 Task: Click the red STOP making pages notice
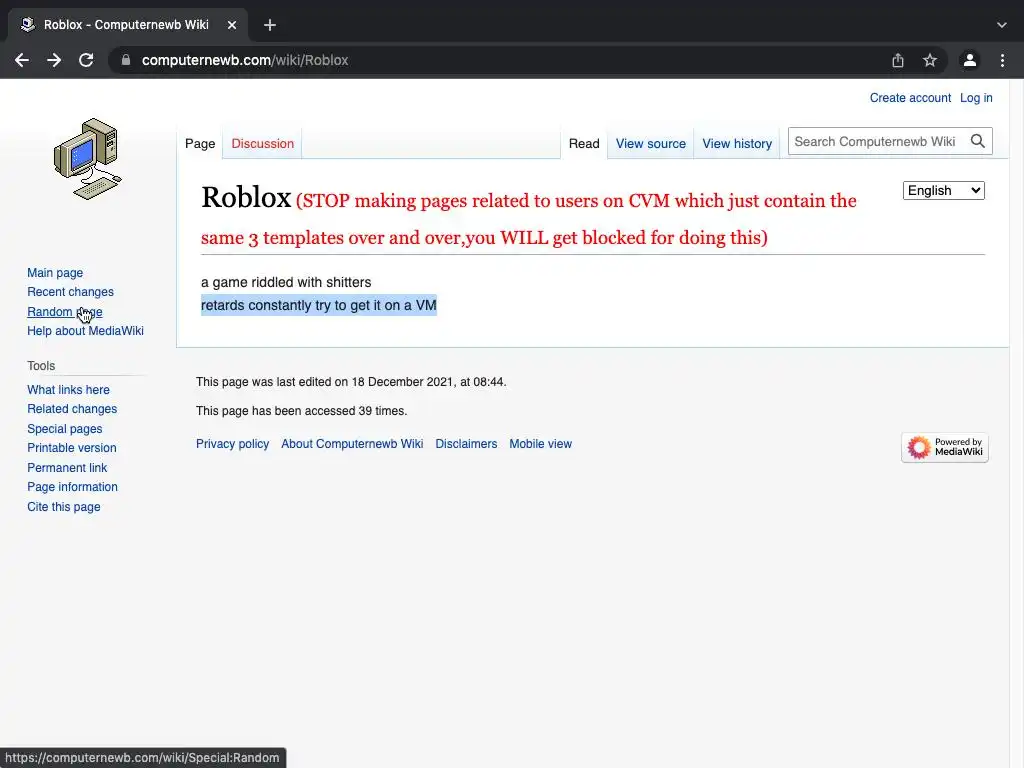pyautogui.click(x=529, y=219)
